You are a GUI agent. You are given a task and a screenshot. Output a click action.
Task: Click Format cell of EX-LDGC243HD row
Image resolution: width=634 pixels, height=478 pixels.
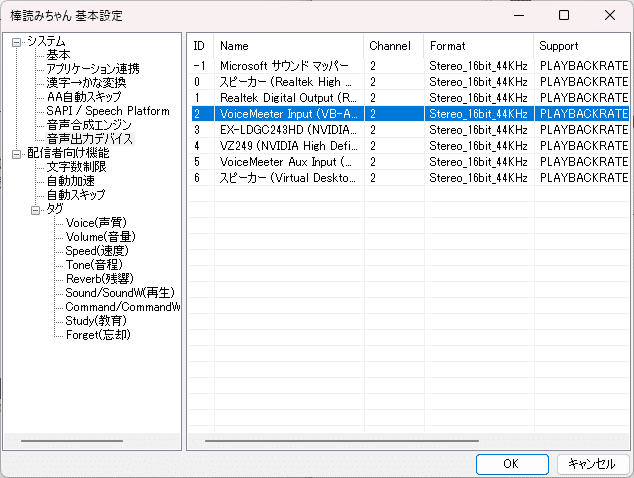tap(479, 129)
